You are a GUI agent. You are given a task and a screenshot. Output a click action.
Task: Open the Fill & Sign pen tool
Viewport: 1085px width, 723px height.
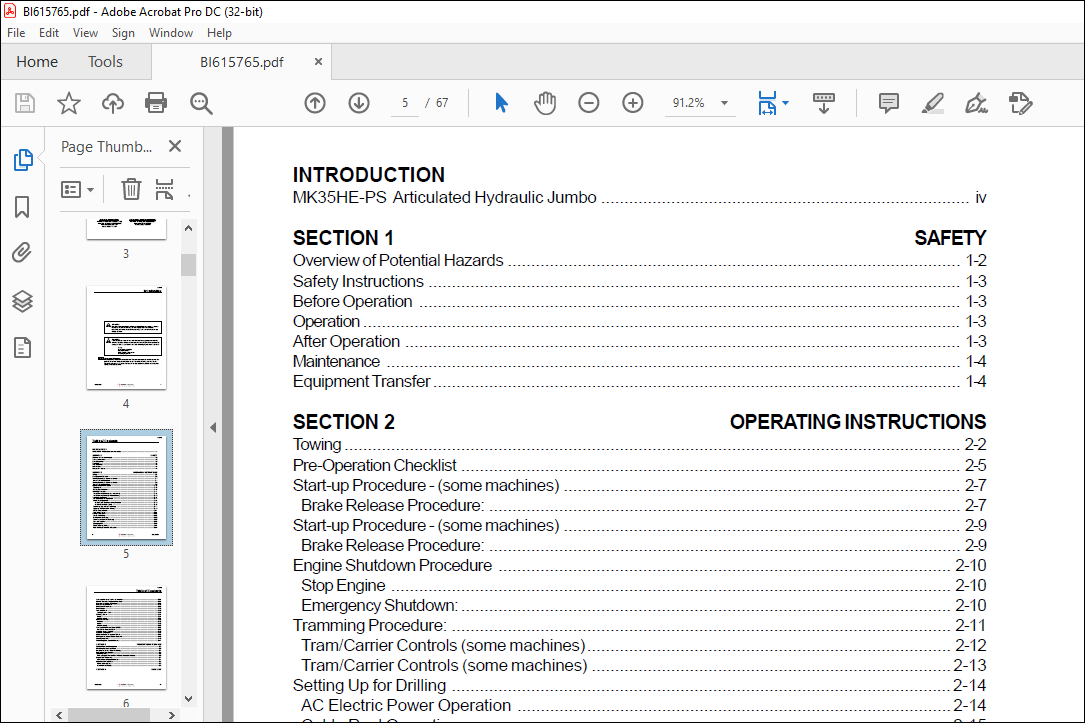click(x=976, y=103)
